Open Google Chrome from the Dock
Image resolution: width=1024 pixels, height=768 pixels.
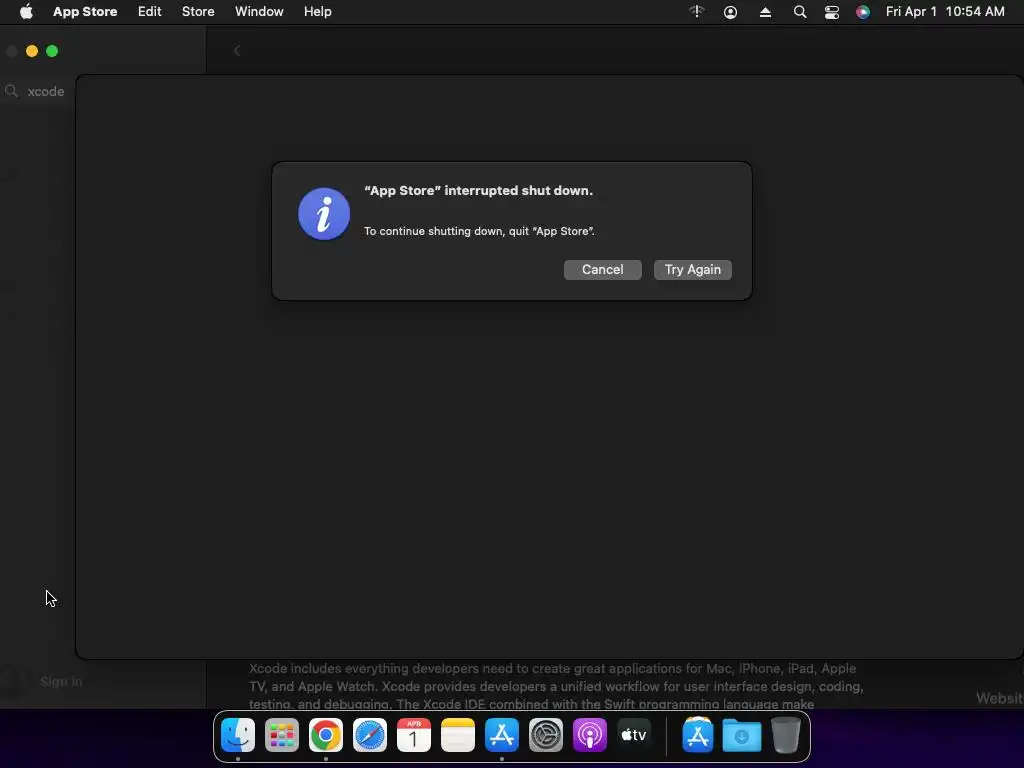(326, 735)
